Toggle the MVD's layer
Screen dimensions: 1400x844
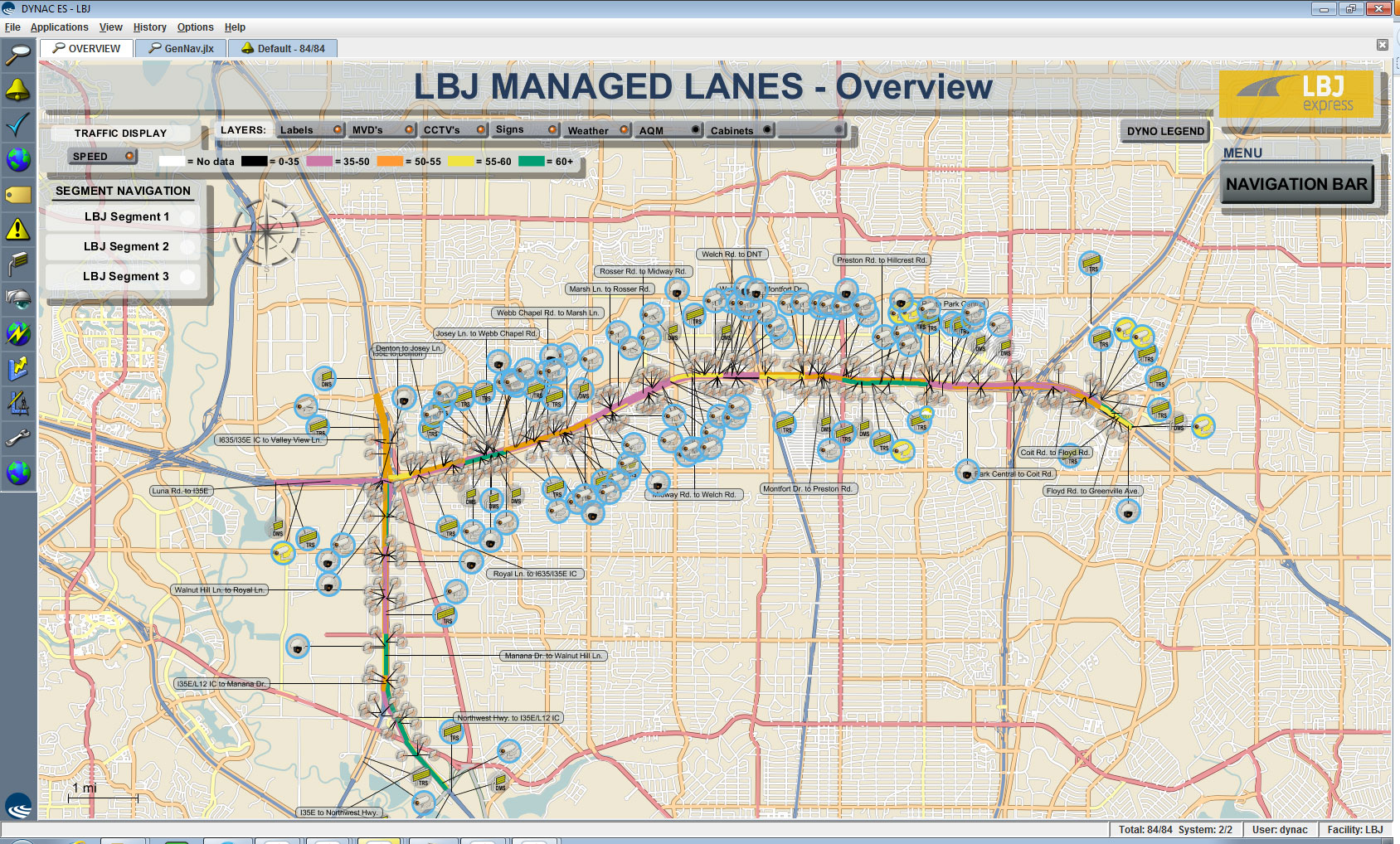click(382, 130)
